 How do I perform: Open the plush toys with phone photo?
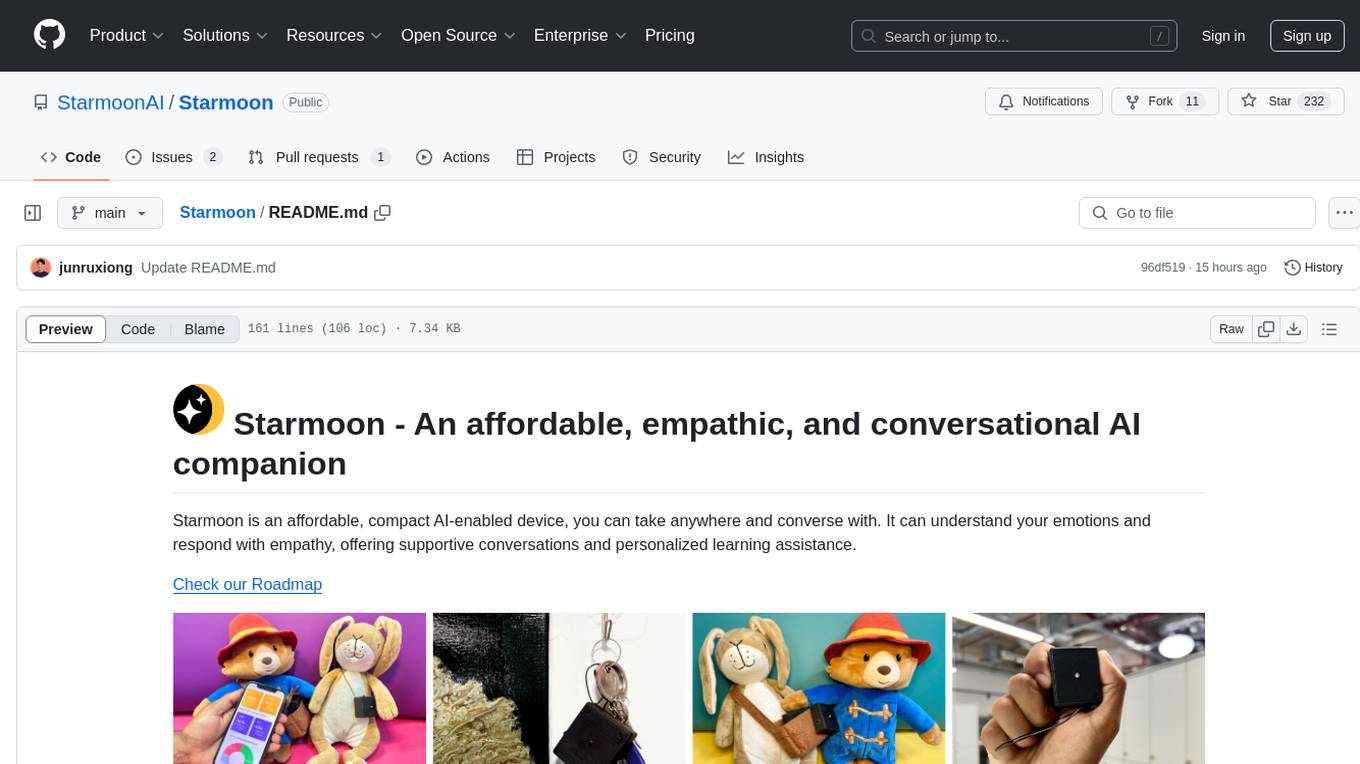pos(300,688)
